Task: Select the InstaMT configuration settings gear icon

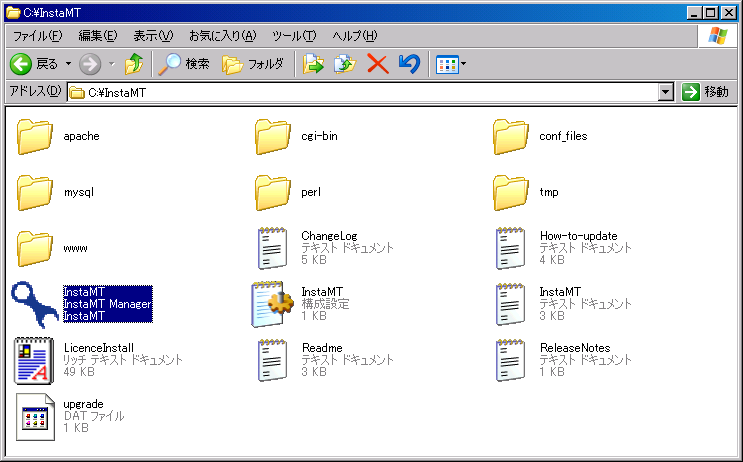Action: click(x=272, y=304)
